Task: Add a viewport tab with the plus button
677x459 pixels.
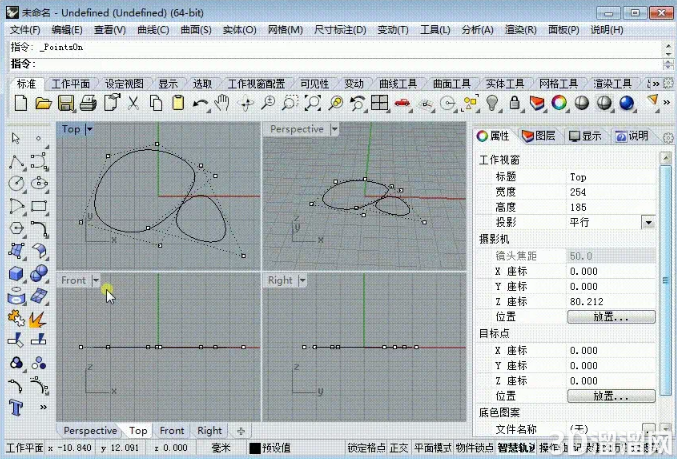Action: pyautogui.click(x=241, y=431)
